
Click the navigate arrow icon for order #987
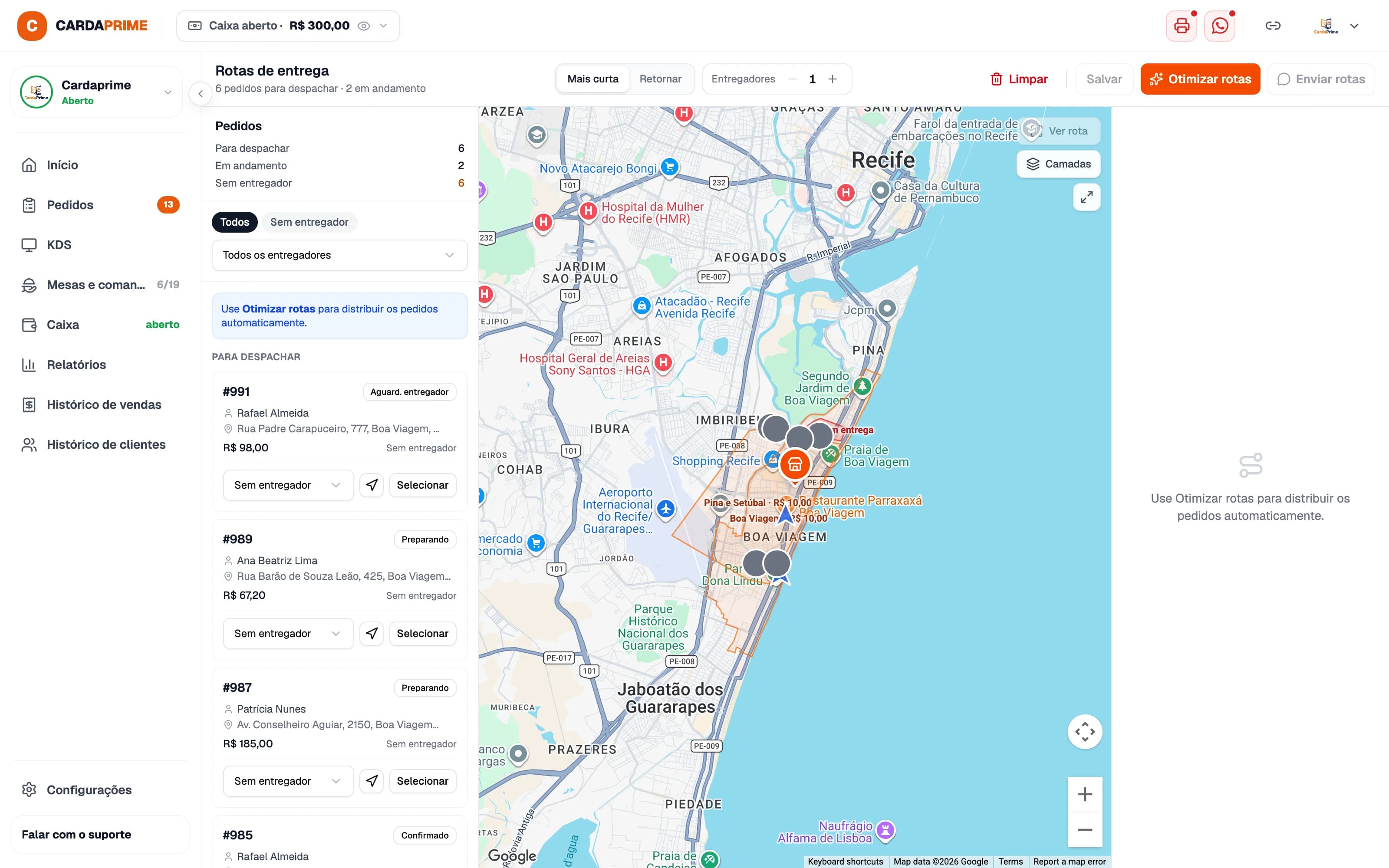coord(372,781)
